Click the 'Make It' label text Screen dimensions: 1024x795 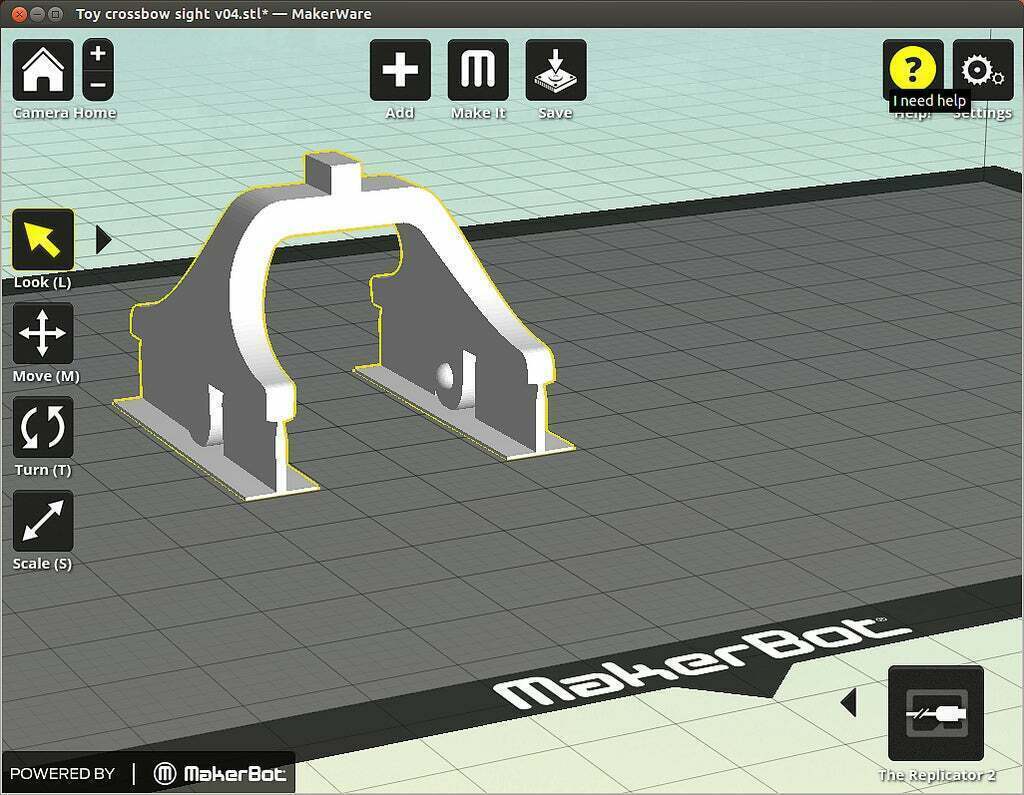(x=478, y=113)
